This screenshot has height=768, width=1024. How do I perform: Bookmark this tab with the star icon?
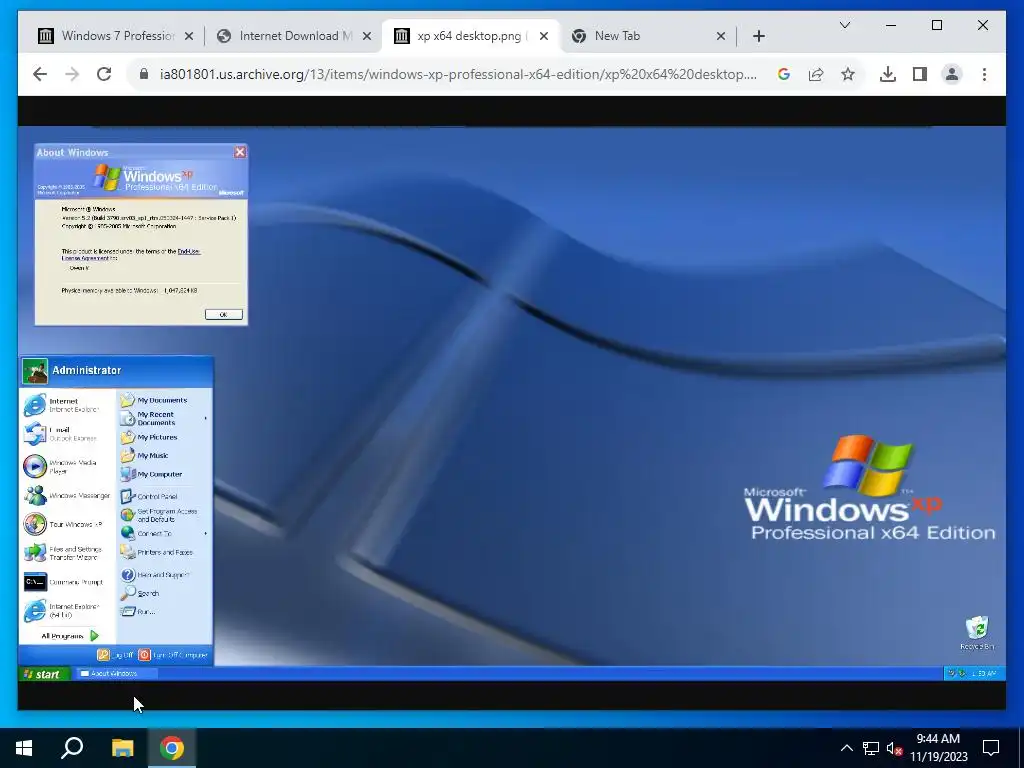coord(848,74)
